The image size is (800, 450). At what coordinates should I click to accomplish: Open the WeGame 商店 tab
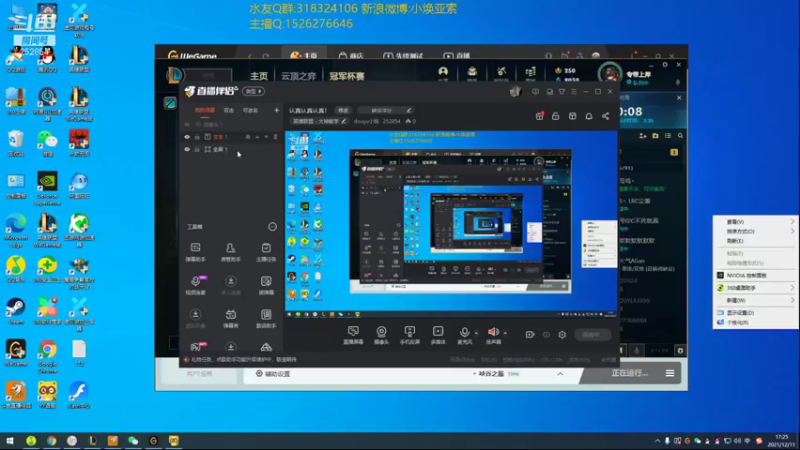coord(351,56)
